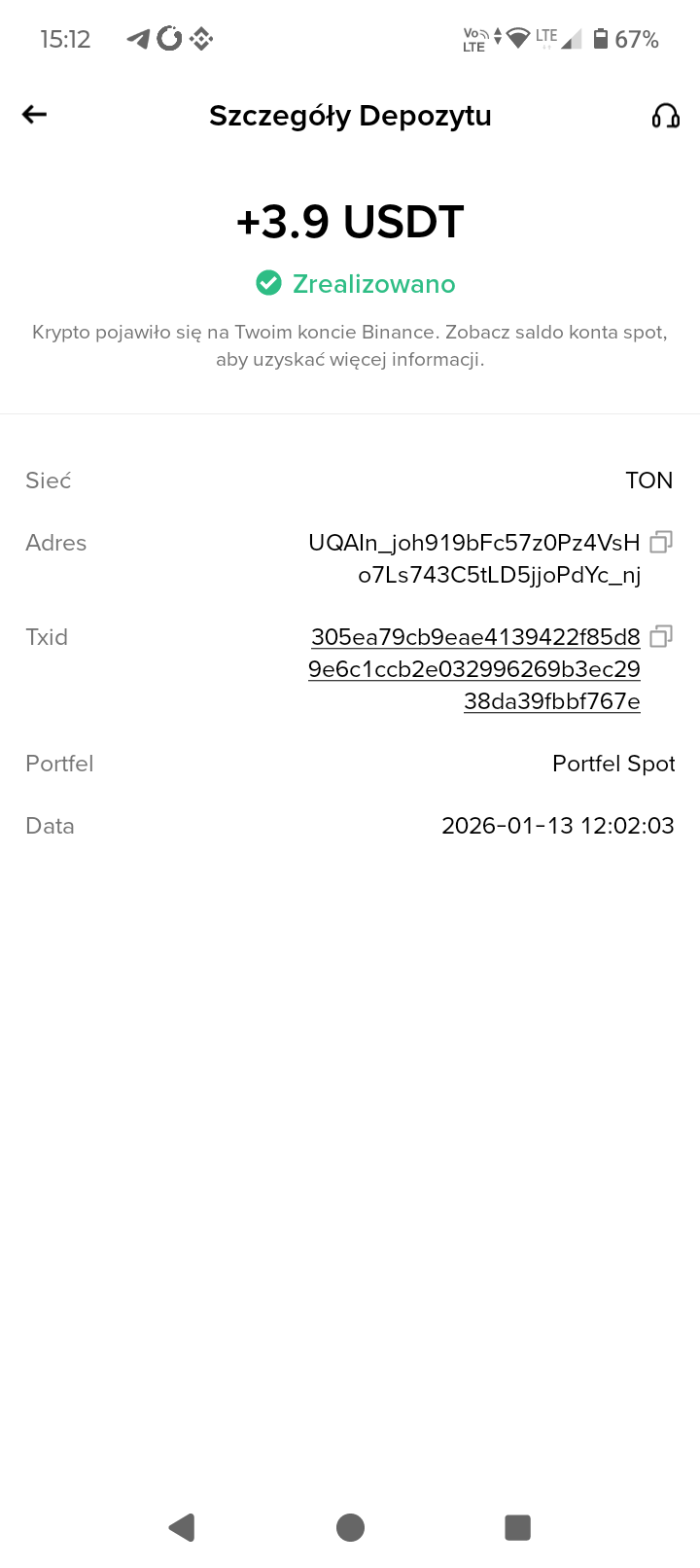700x1568 pixels.
Task: Tap the TON network value
Action: tap(648, 481)
